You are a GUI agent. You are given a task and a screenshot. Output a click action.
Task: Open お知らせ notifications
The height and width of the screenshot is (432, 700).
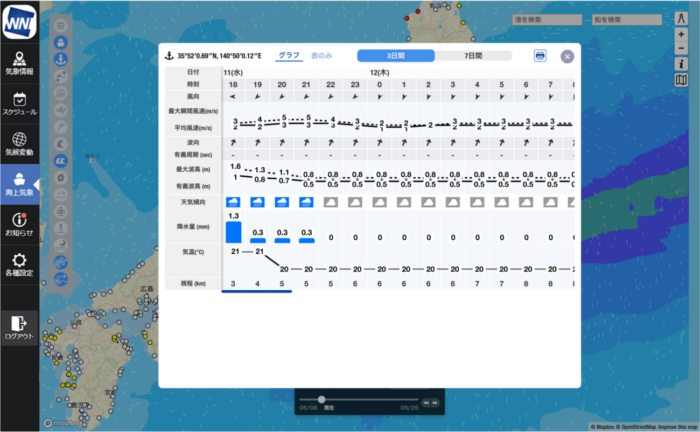click(19, 225)
